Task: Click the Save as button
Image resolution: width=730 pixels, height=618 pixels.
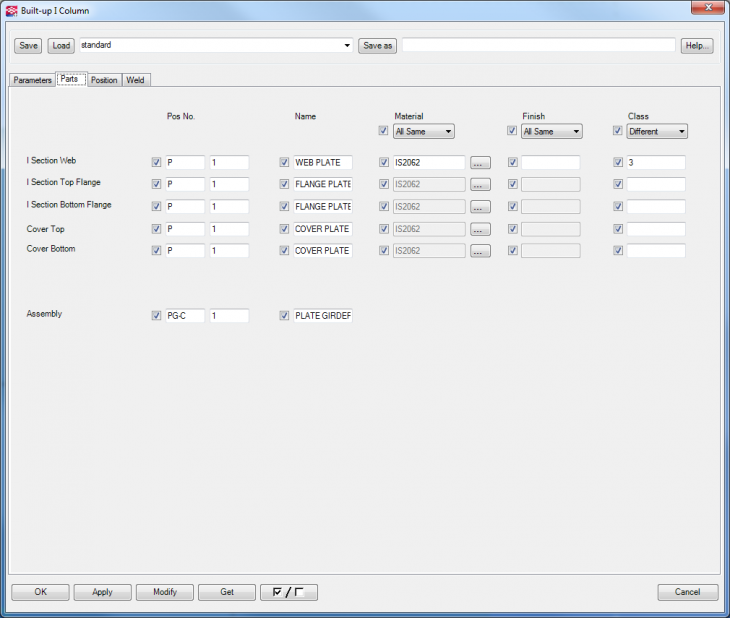Action: click(377, 46)
